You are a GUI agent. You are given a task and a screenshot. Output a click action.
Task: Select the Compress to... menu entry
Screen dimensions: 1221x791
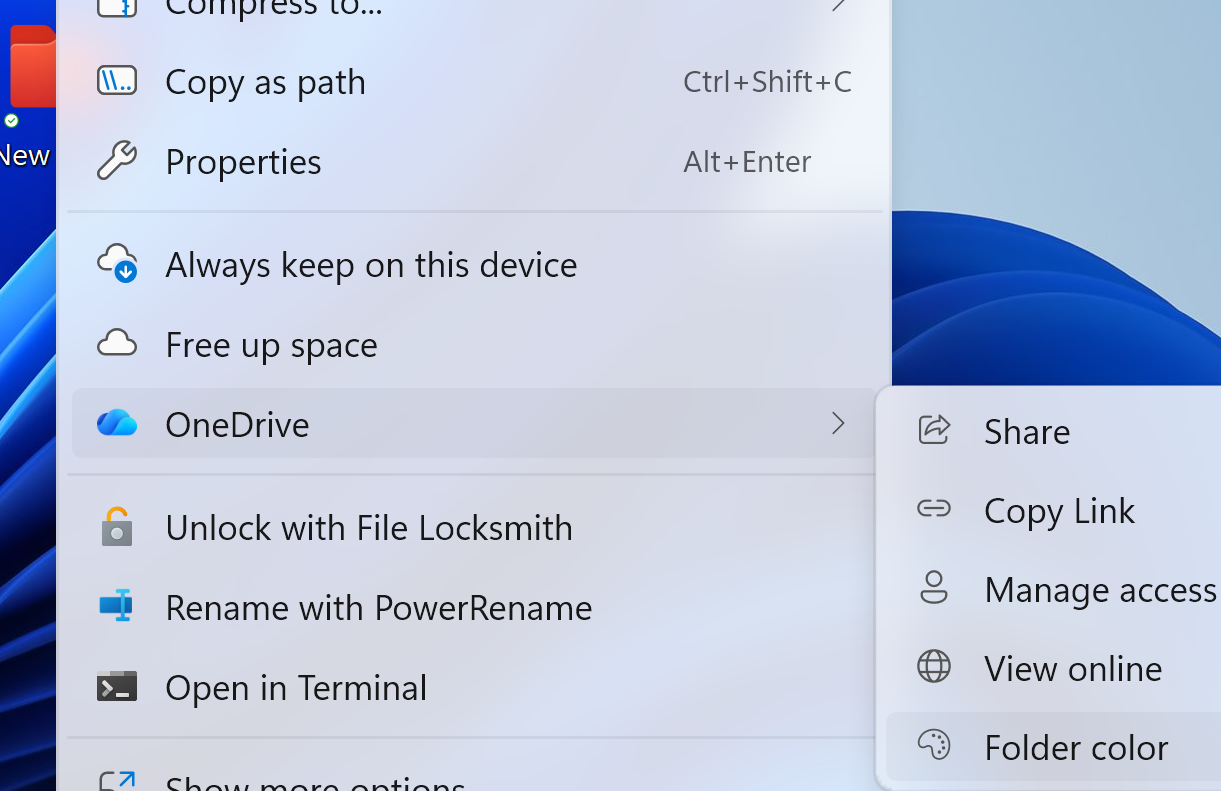pyautogui.click(x=475, y=10)
